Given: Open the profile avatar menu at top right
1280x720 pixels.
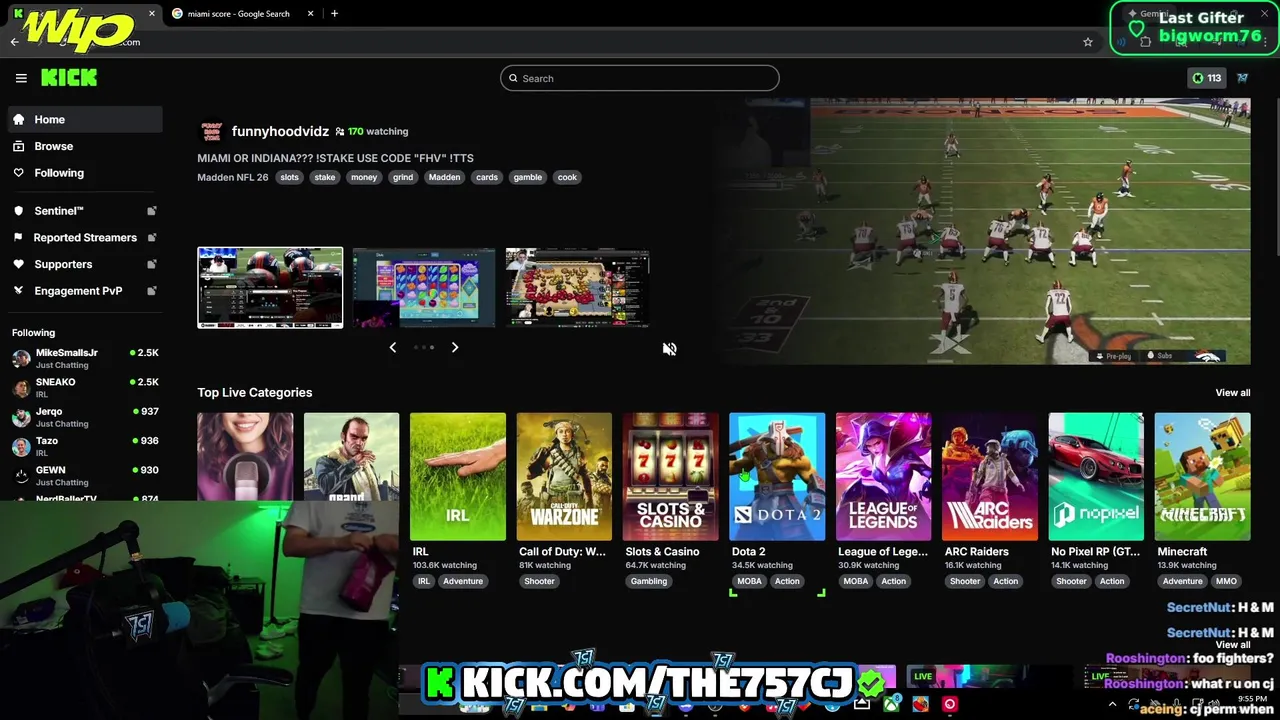Looking at the screenshot, I should tap(1243, 78).
